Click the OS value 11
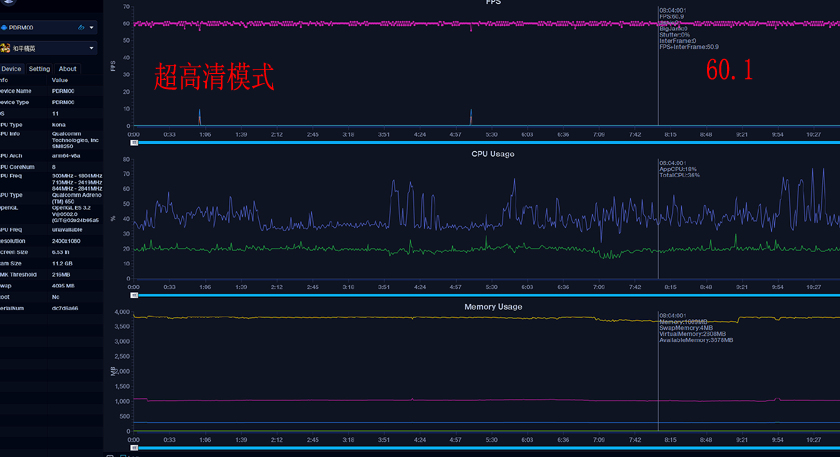Screen dimensions: 840x457 55,114
